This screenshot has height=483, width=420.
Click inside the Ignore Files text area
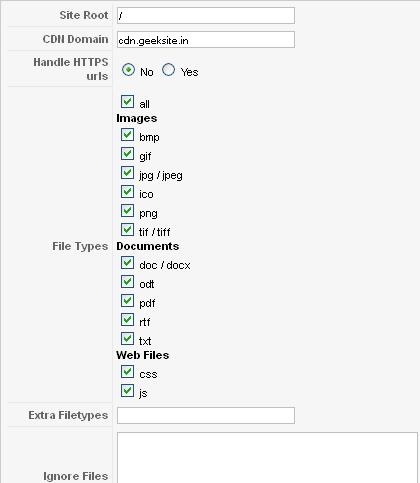pyautogui.click(x=267, y=458)
